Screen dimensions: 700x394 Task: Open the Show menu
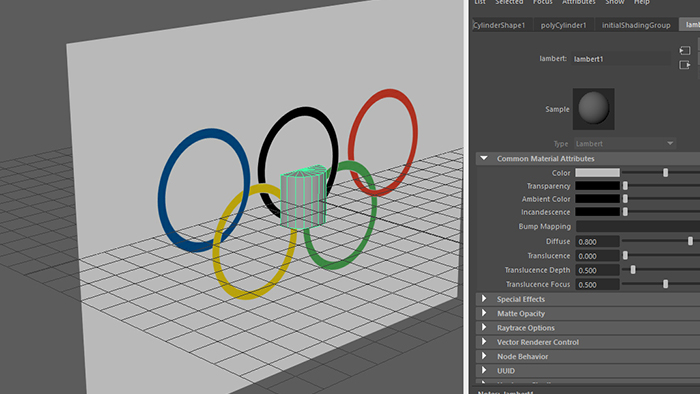point(615,2)
